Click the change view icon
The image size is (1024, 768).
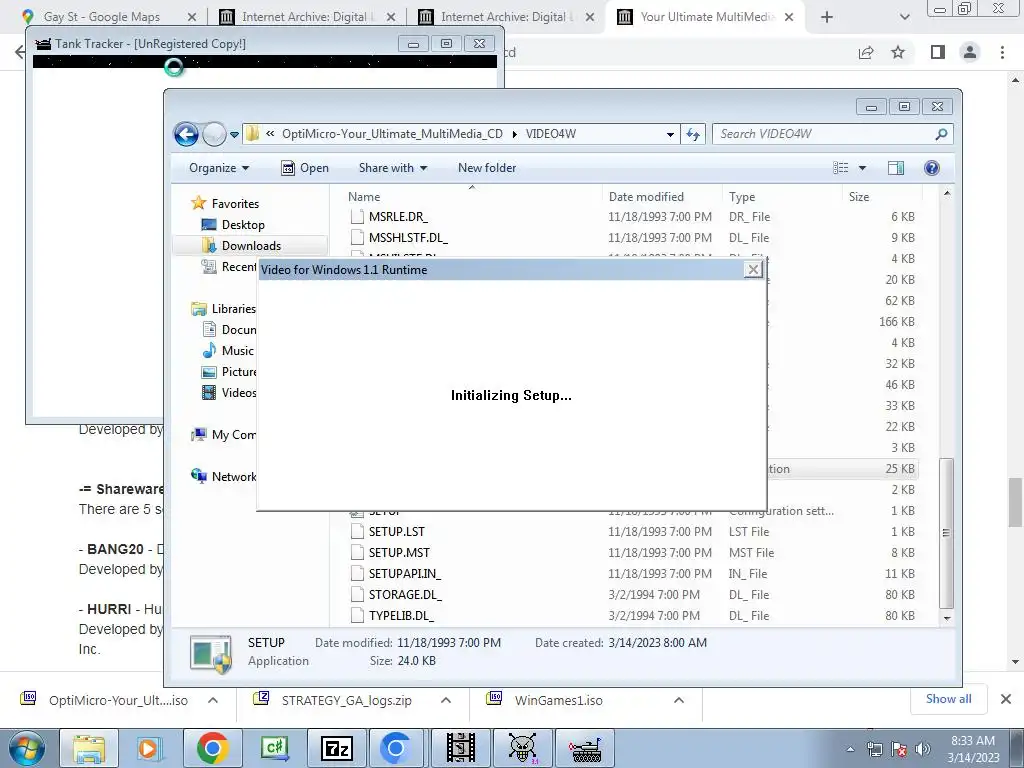point(840,168)
